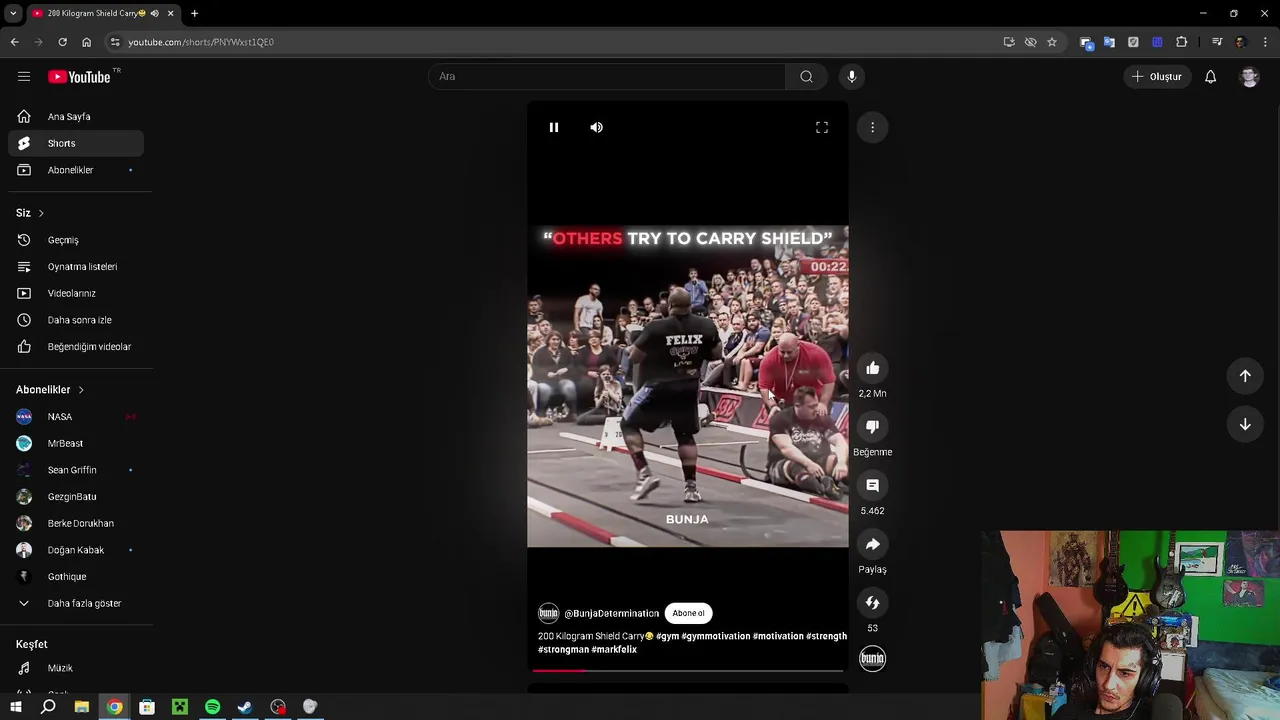Screen dimensions: 1280x720
Task: Open Chrome's three-dot menu
Action: (1266, 42)
